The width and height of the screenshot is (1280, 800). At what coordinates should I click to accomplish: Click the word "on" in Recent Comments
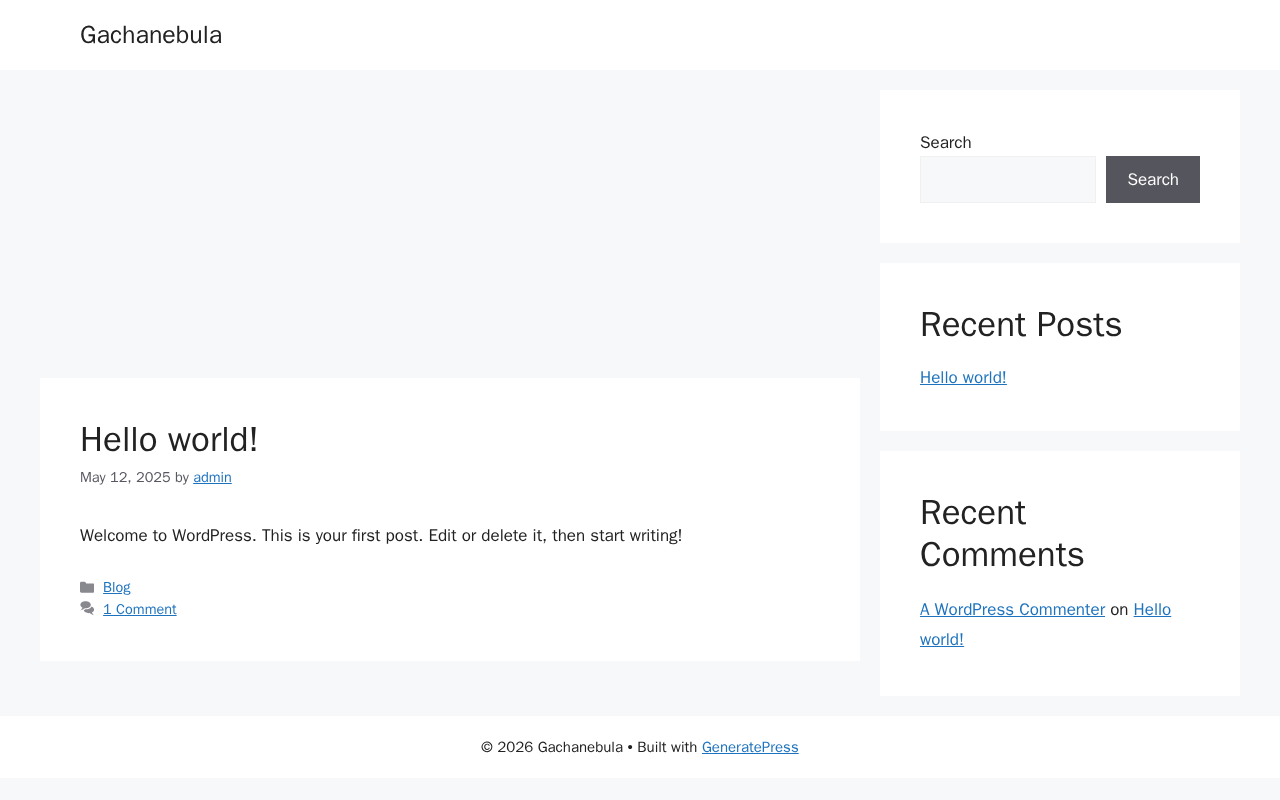(1119, 610)
